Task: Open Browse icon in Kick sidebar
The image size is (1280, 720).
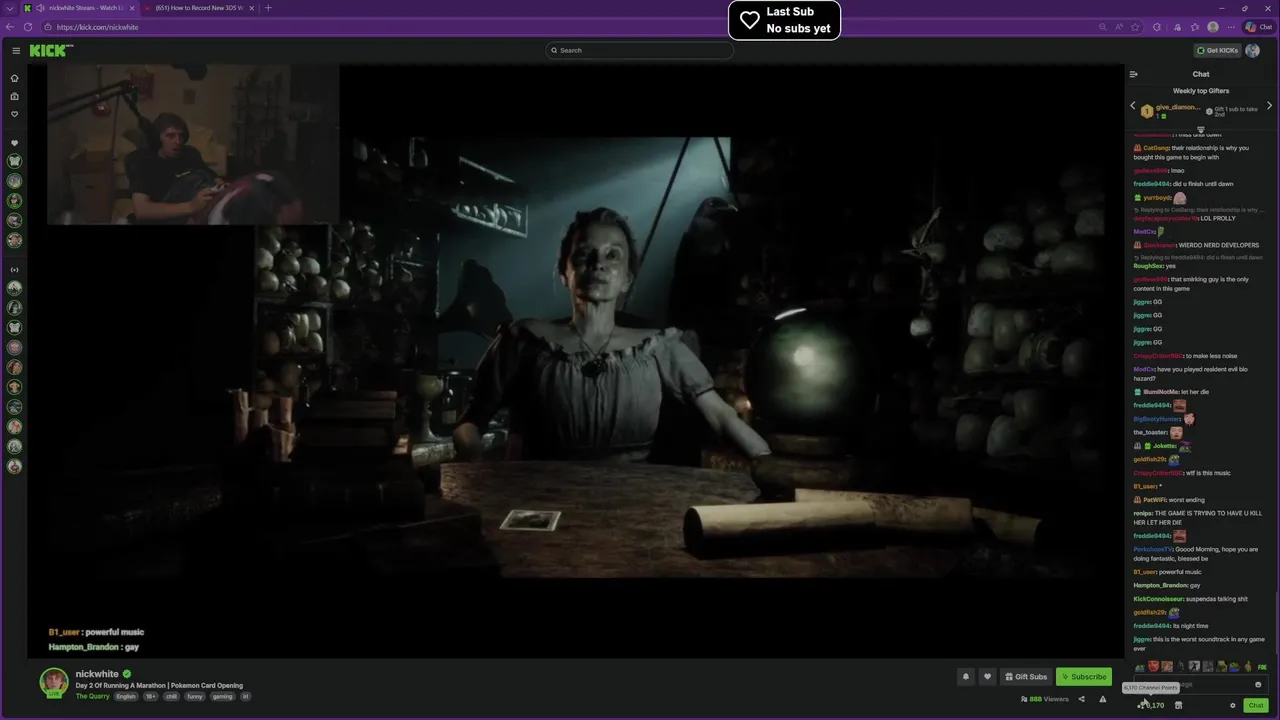Action: coord(14,96)
